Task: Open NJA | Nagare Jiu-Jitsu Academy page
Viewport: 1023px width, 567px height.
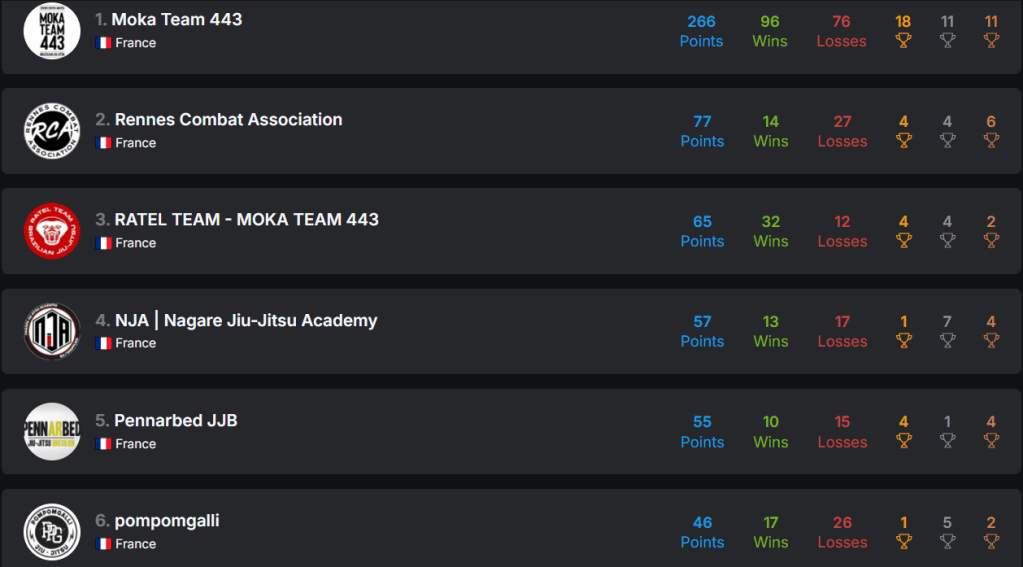Action: (x=246, y=320)
